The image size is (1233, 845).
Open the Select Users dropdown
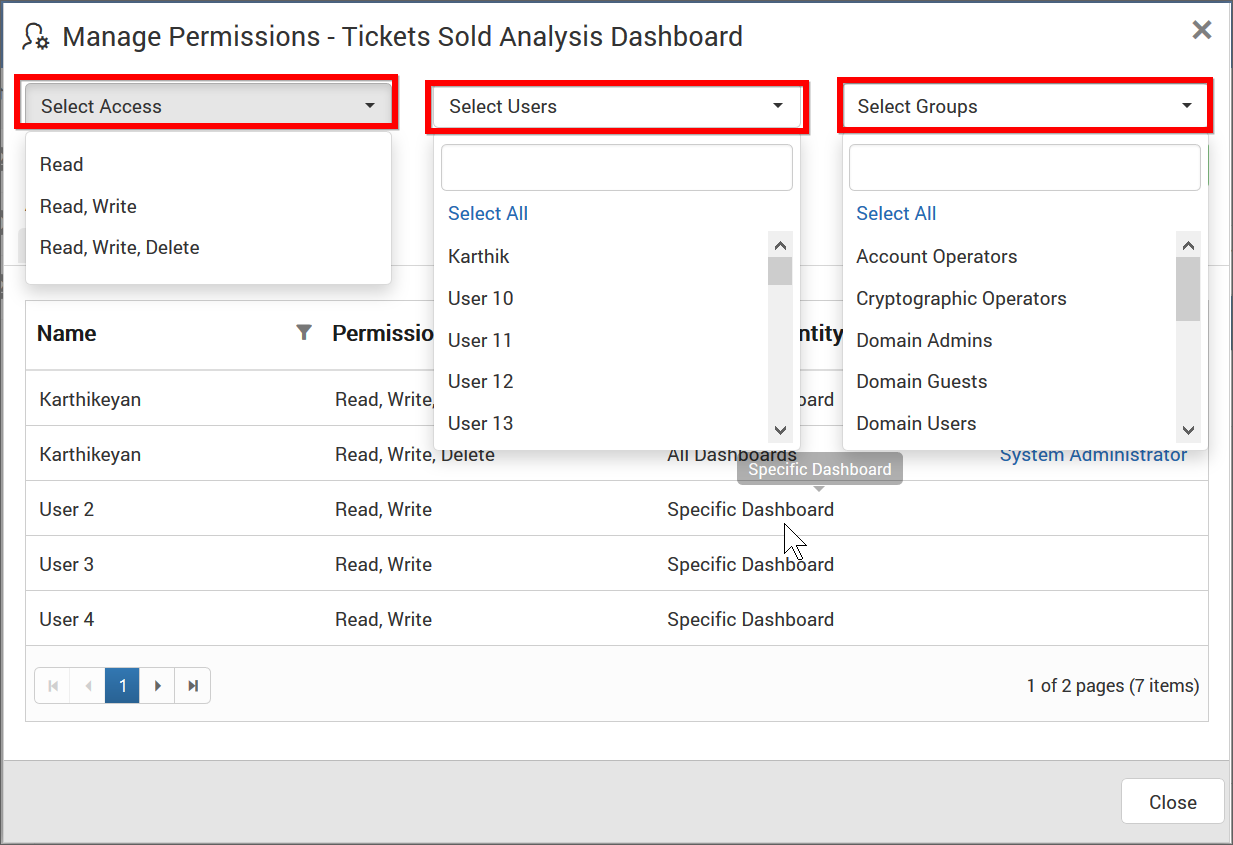[617, 106]
